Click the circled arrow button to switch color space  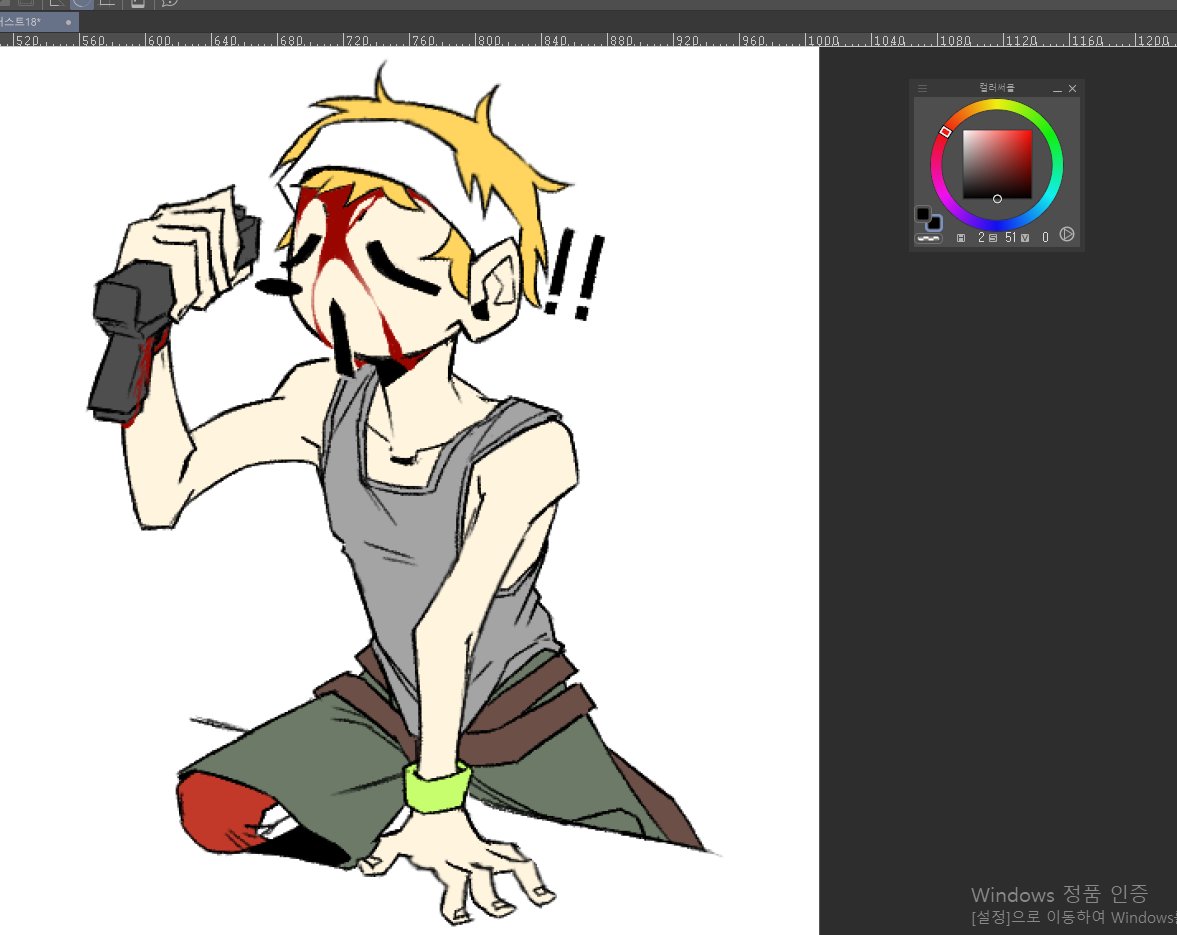(x=1067, y=235)
